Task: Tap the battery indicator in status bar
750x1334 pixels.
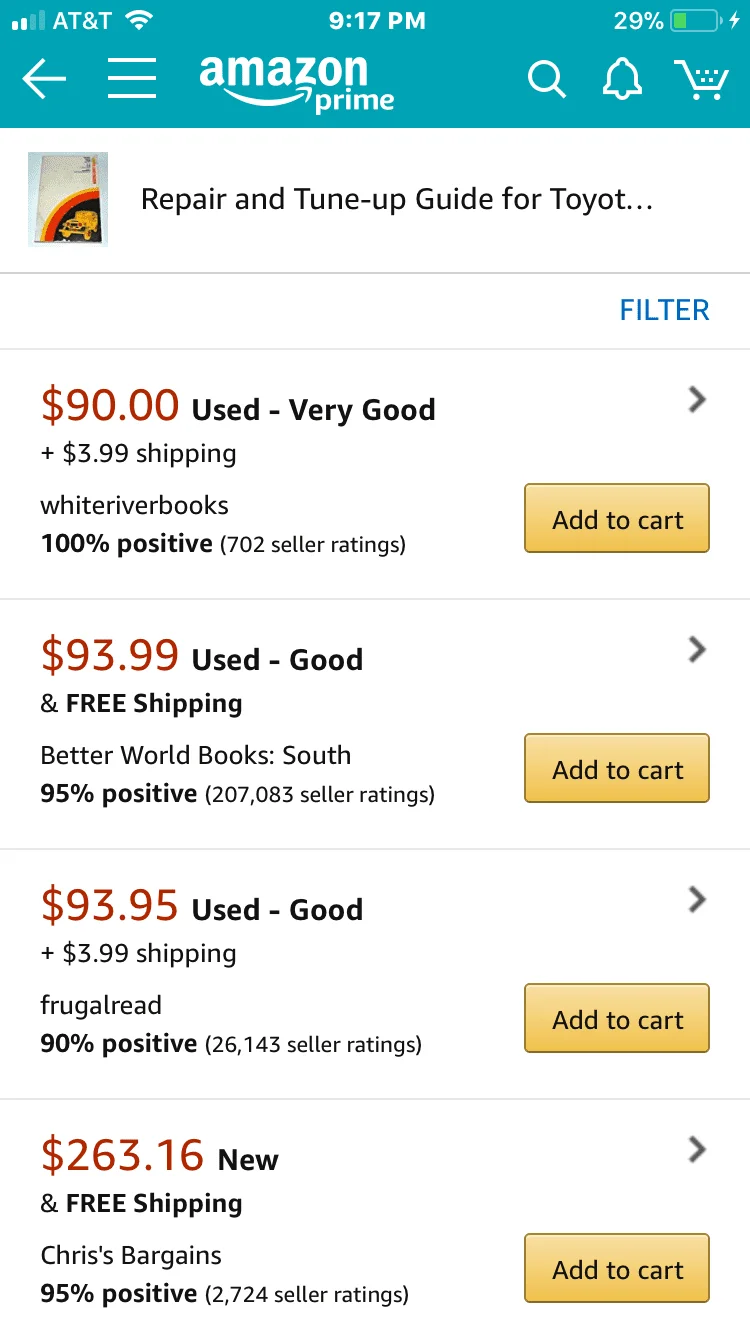Action: click(696, 20)
